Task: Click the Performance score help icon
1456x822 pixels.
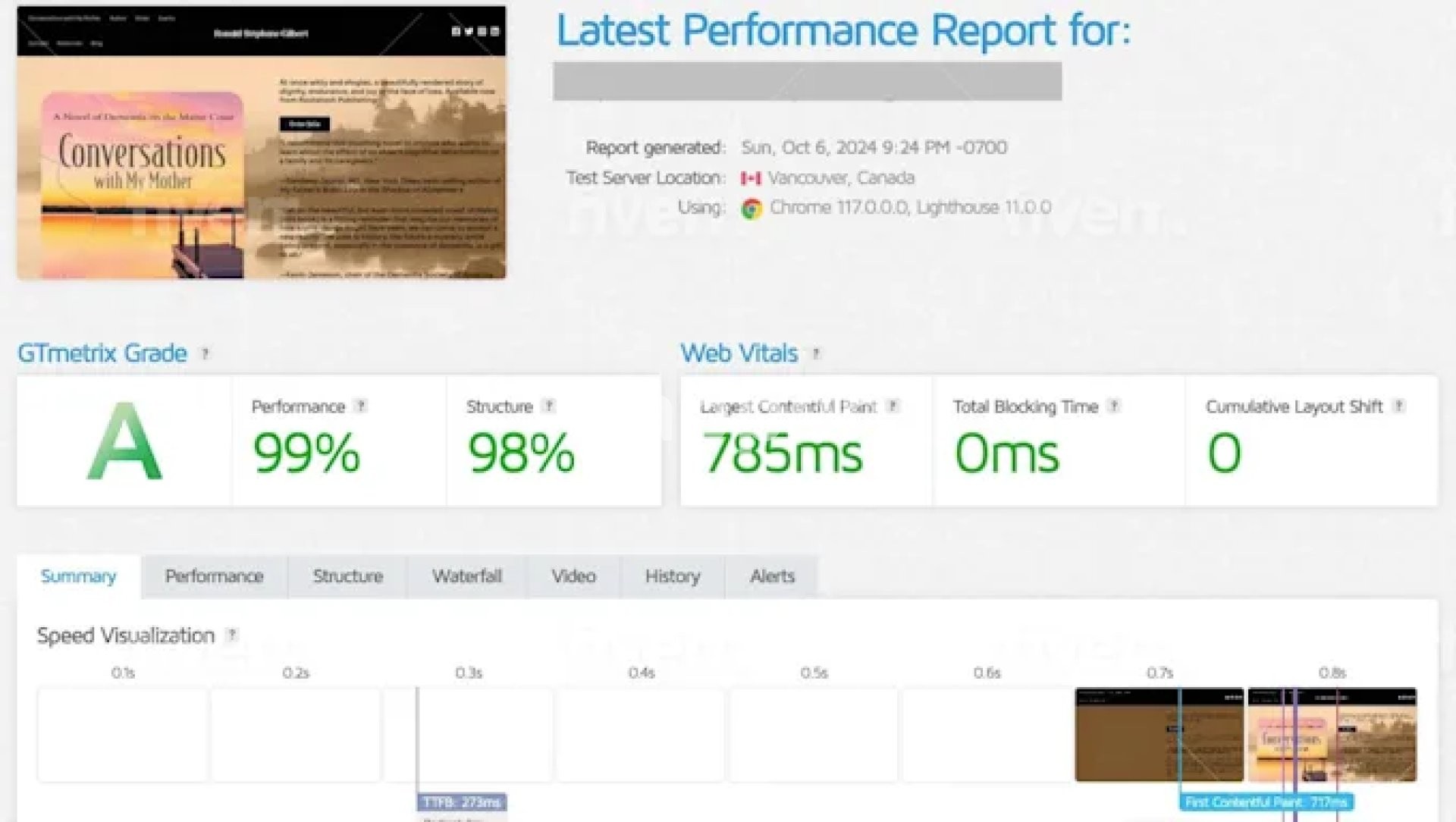Action: 361,406
